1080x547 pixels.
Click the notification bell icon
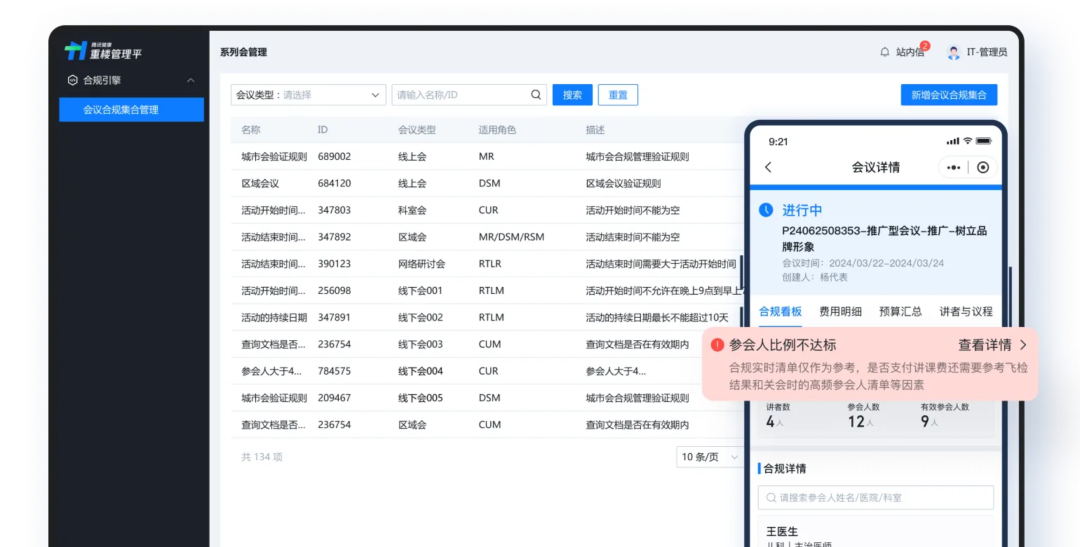click(884, 52)
